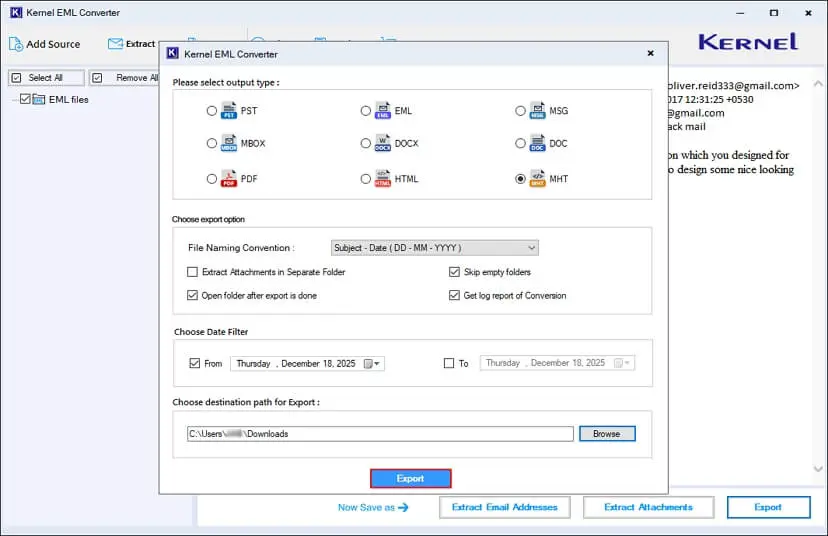Click the calendar icon in From date picker
828x536 pixels.
click(369, 363)
